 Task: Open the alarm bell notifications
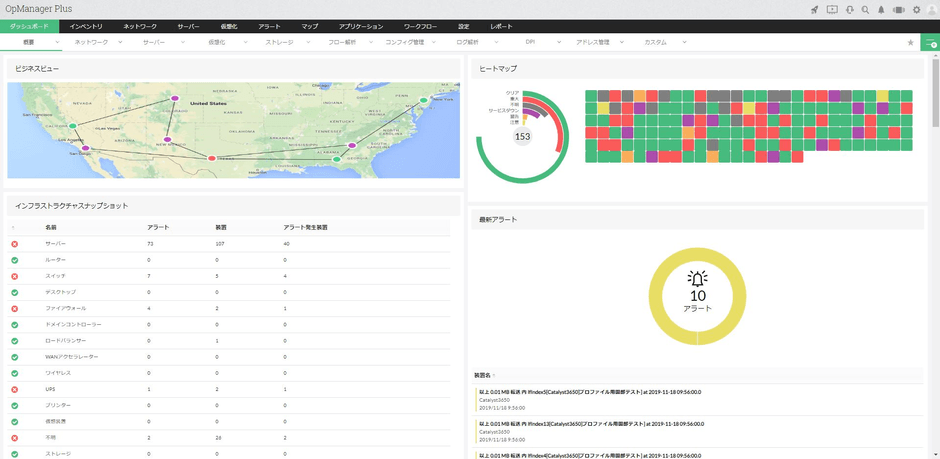[x=881, y=9]
